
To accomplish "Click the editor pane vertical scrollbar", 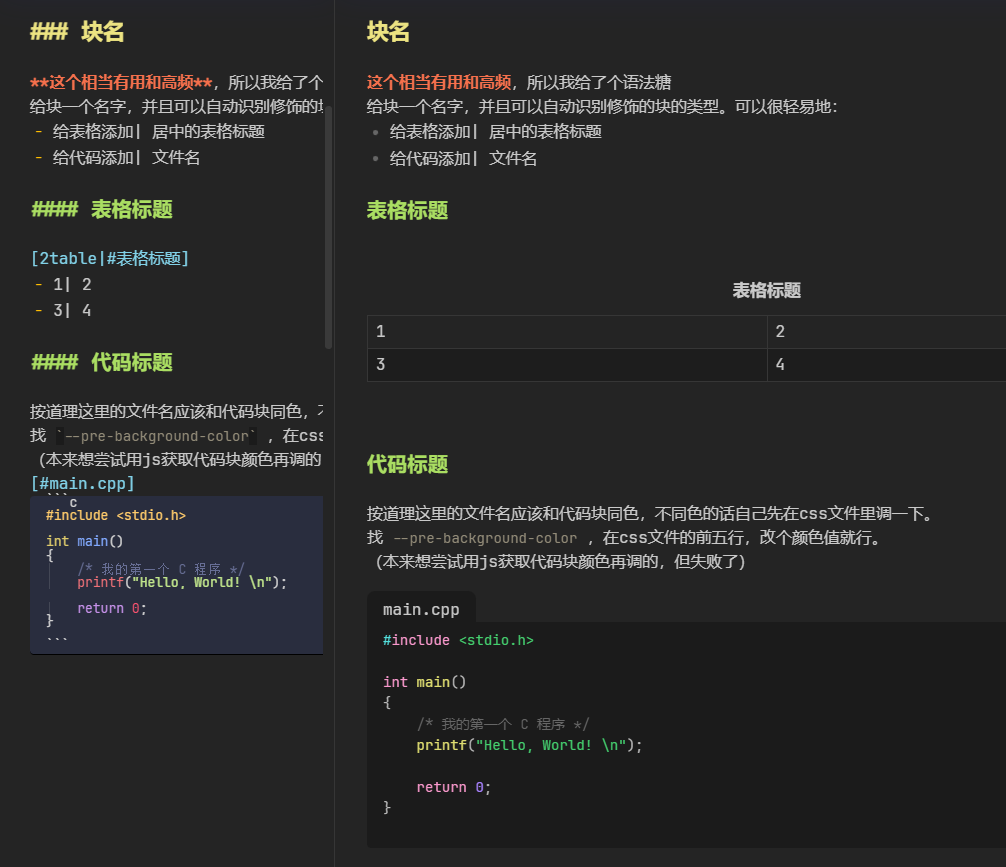I will [328, 227].
